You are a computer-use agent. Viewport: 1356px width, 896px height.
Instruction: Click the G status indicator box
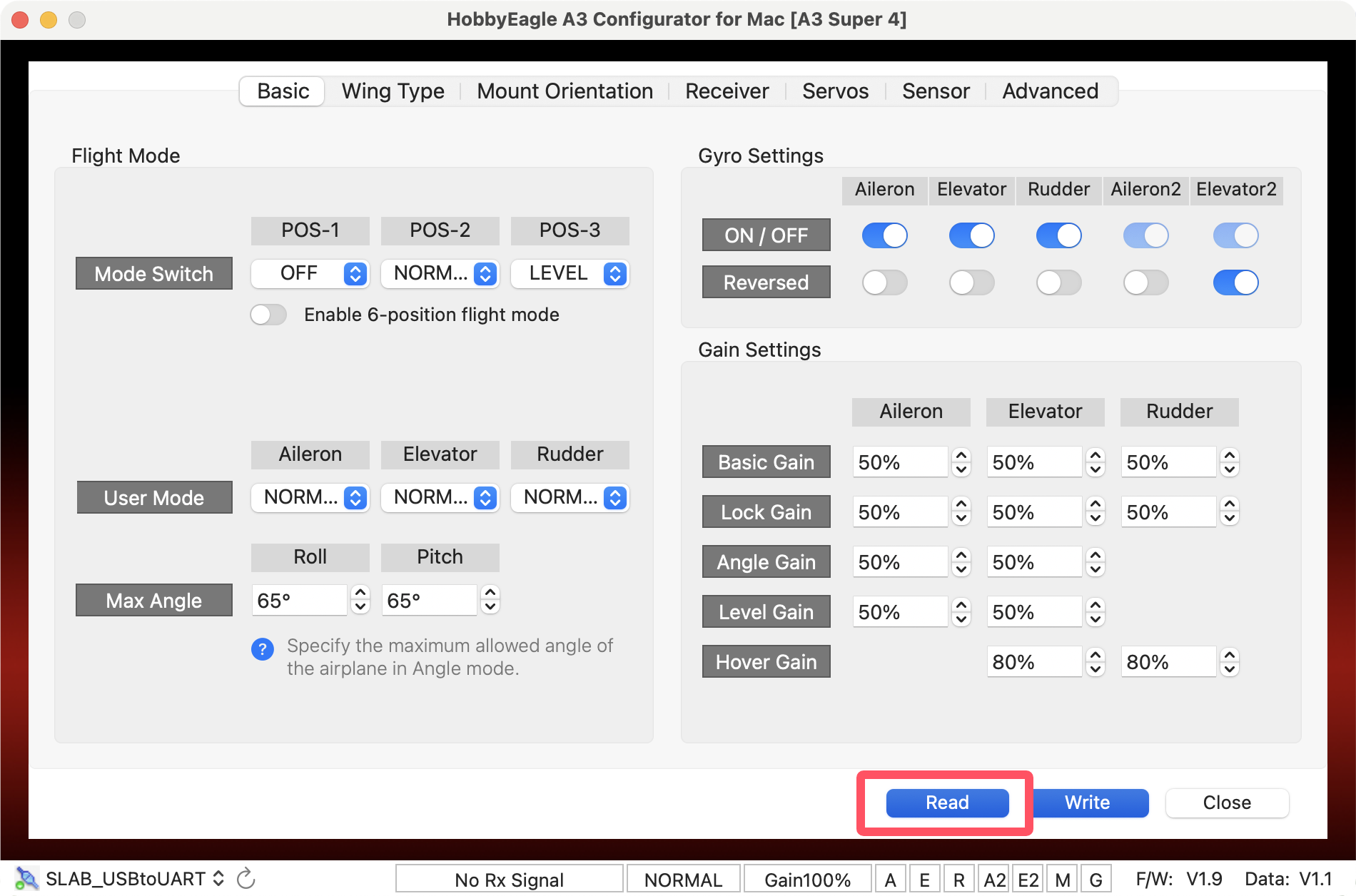pyautogui.click(x=1096, y=880)
